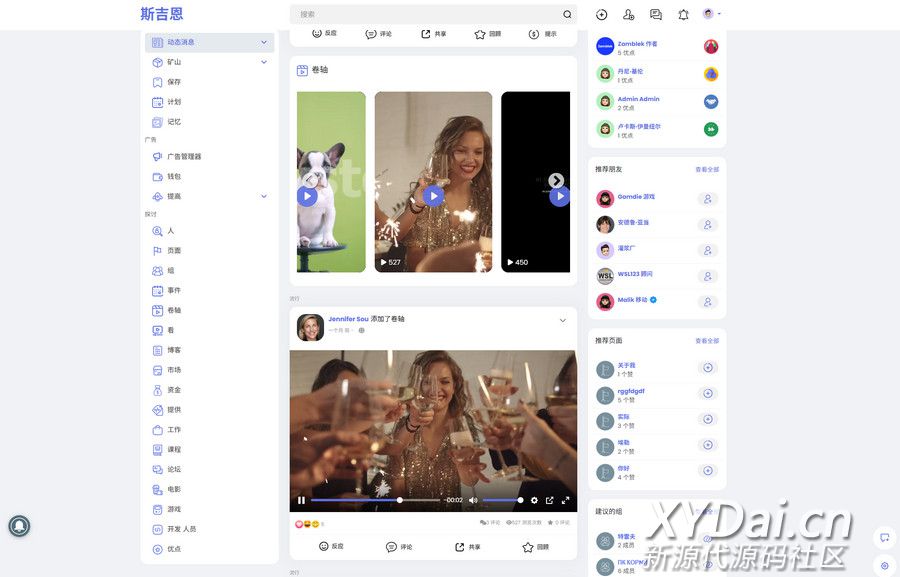Go to 市场 in the sidebar

point(174,370)
